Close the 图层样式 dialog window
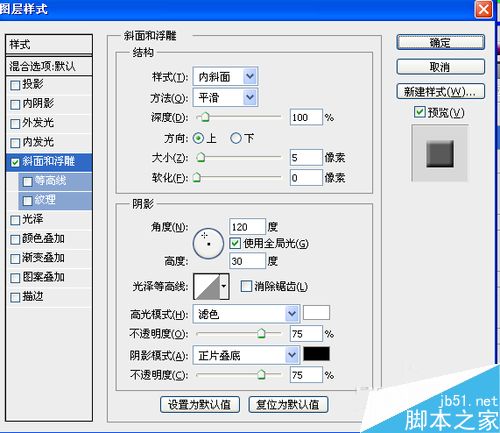This screenshot has height=433, width=500. tap(484, 9)
